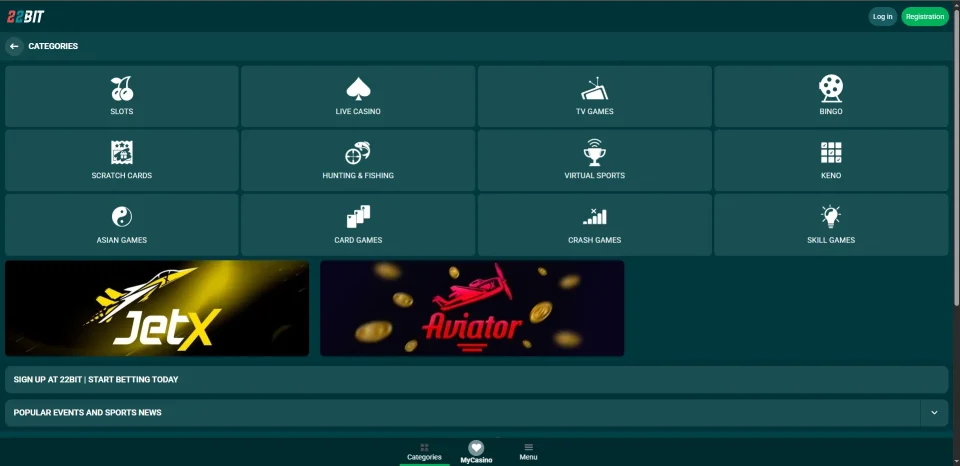The height and width of the screenshot is (466, 960).
Task: Click the TV GAMES label
Action: pos(594,111)
